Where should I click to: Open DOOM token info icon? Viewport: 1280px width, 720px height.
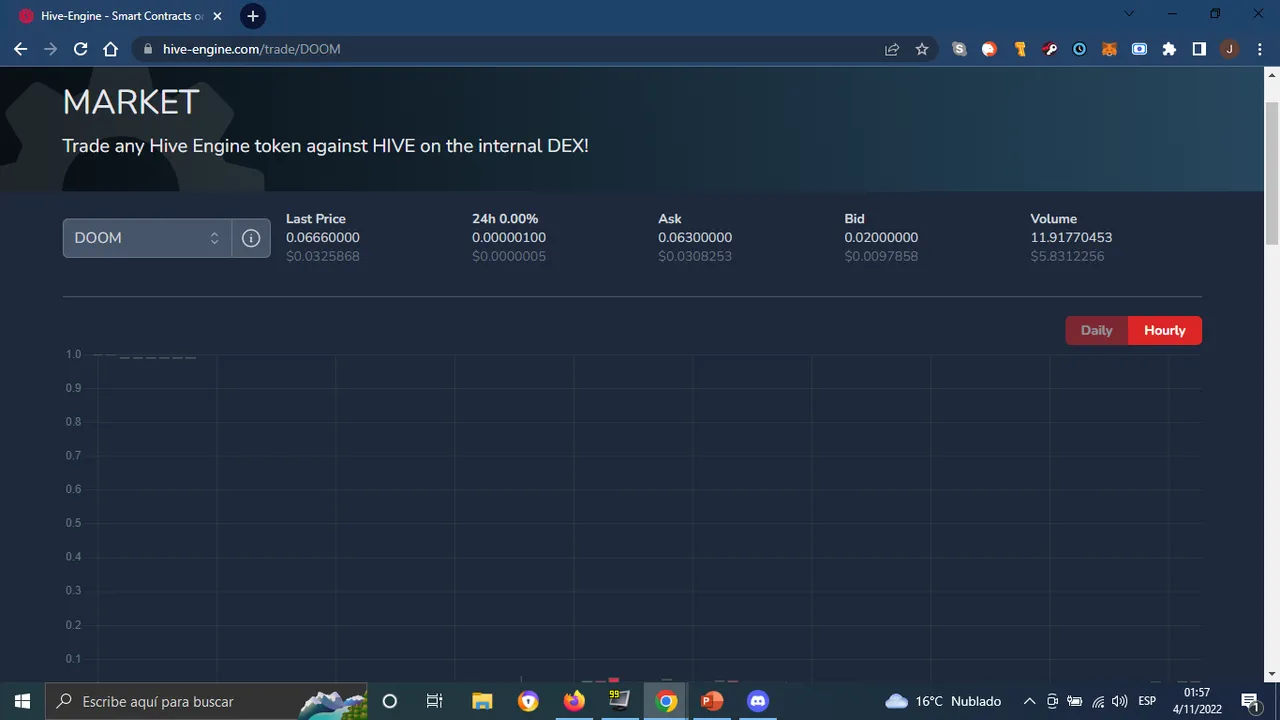pyautogui.click(x=251, y=238)
